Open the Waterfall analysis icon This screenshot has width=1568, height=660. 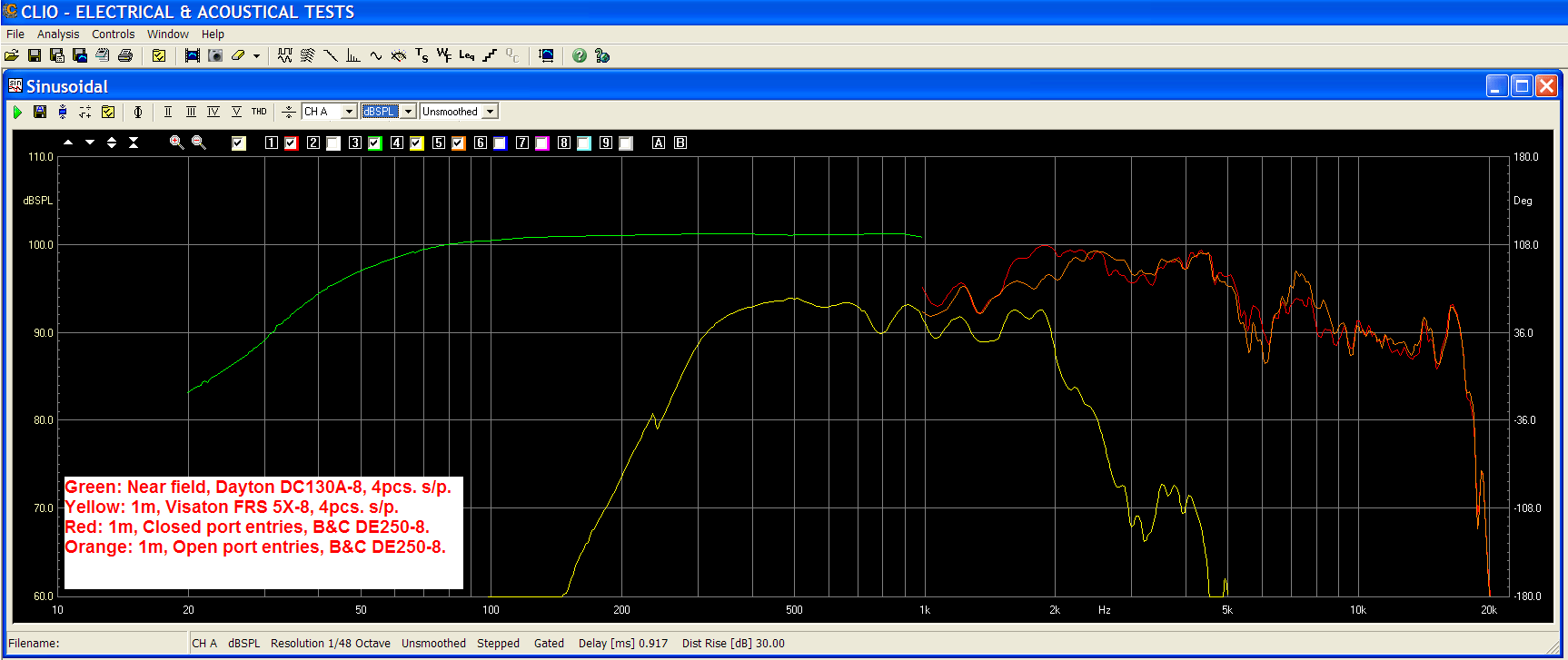308,55
